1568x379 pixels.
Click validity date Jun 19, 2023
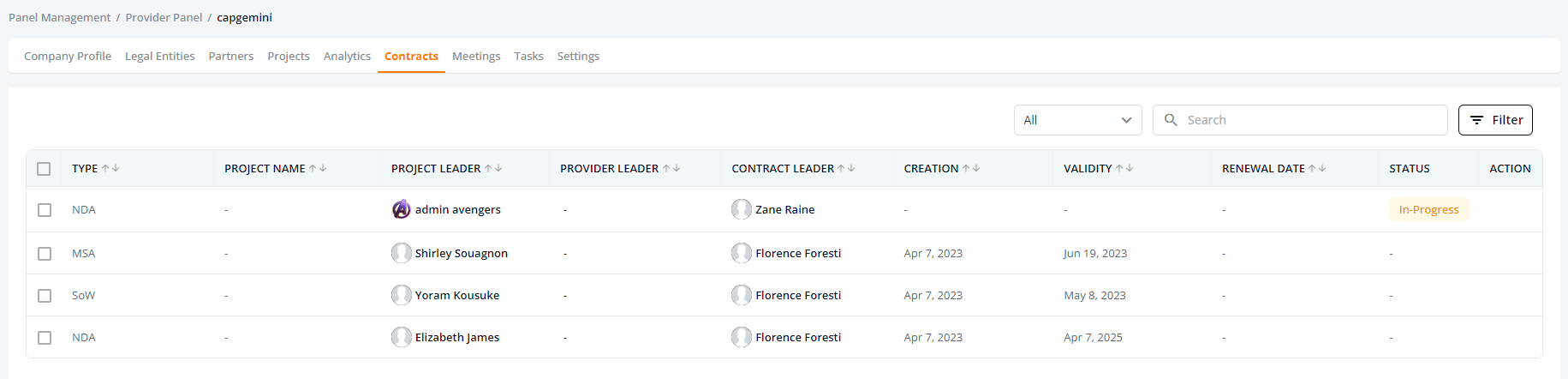(1095, 253)
